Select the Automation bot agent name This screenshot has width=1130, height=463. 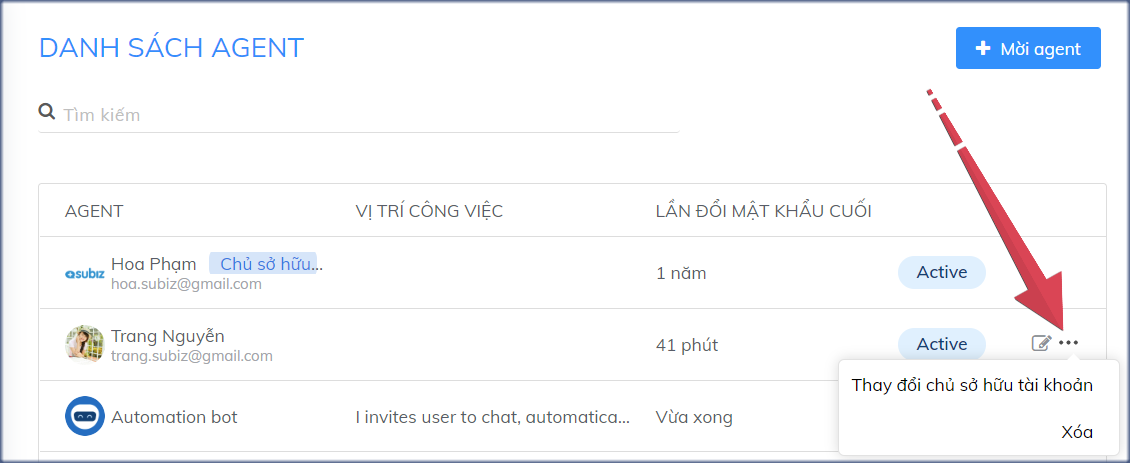174,417
